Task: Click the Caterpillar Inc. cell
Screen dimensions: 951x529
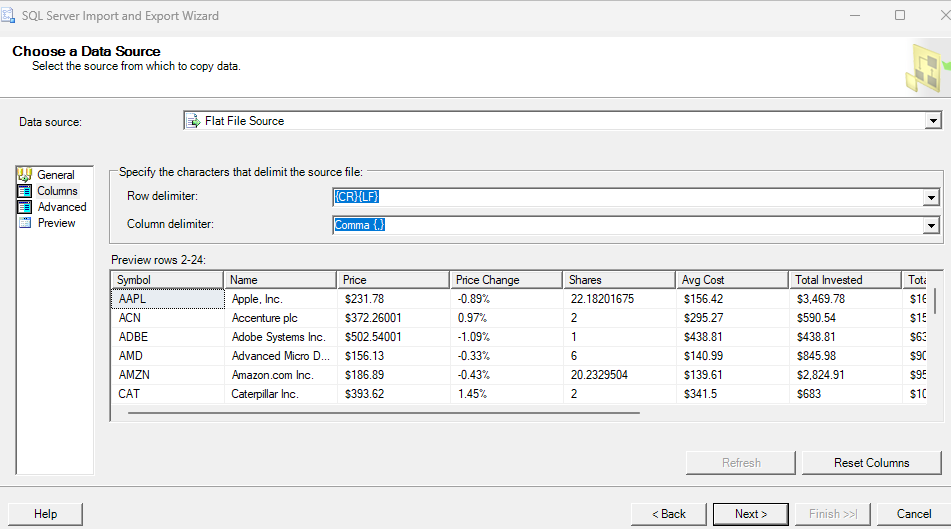Action: (281, 394)
